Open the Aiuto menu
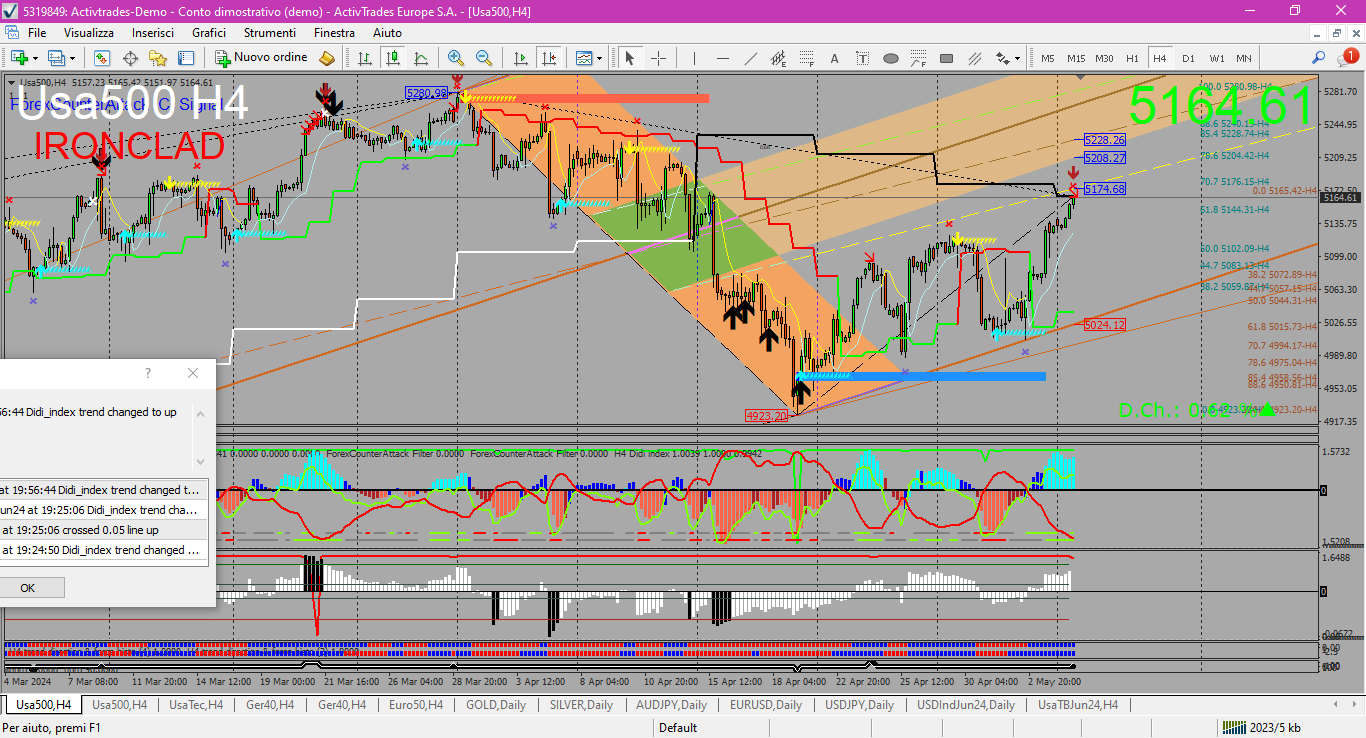This screenshot has height=738, width=1366. click(387, 33)
